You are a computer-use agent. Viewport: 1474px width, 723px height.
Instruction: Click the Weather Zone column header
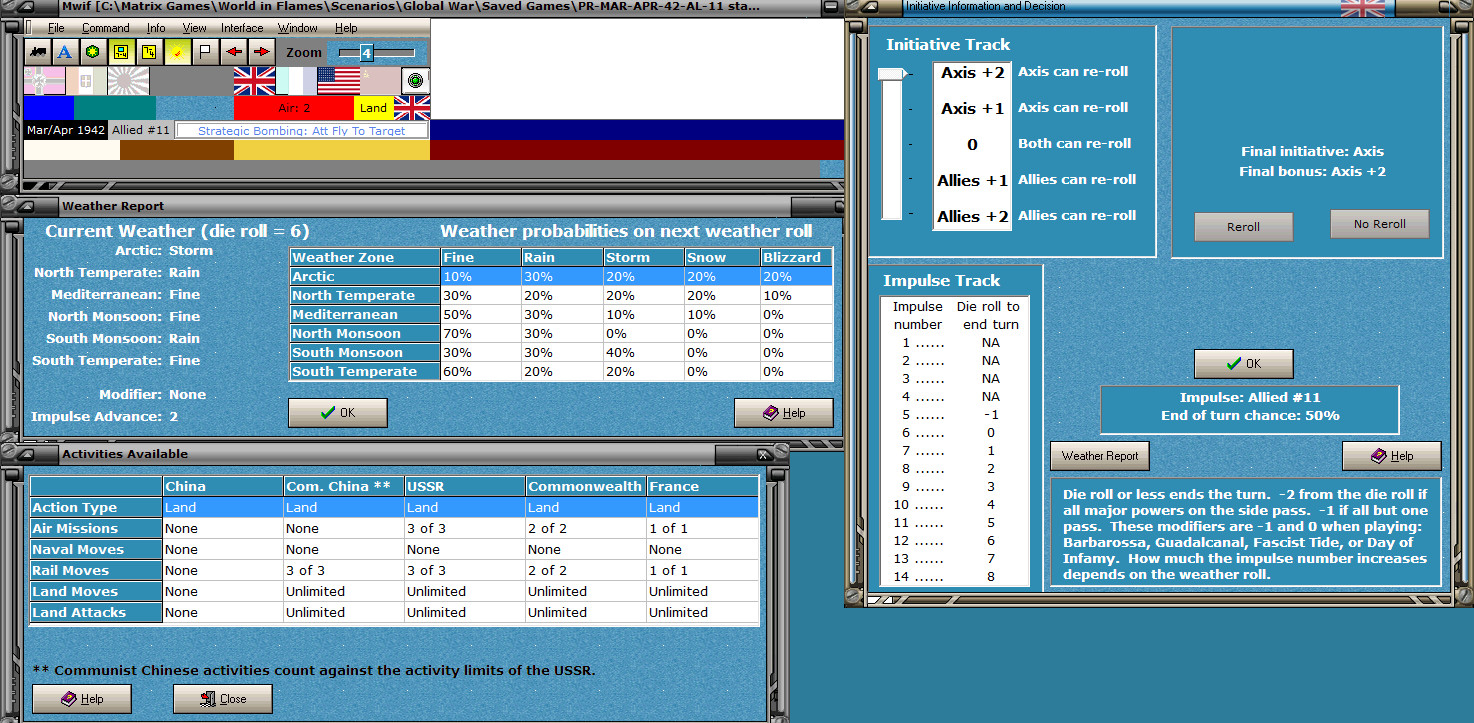click(365, 258)
